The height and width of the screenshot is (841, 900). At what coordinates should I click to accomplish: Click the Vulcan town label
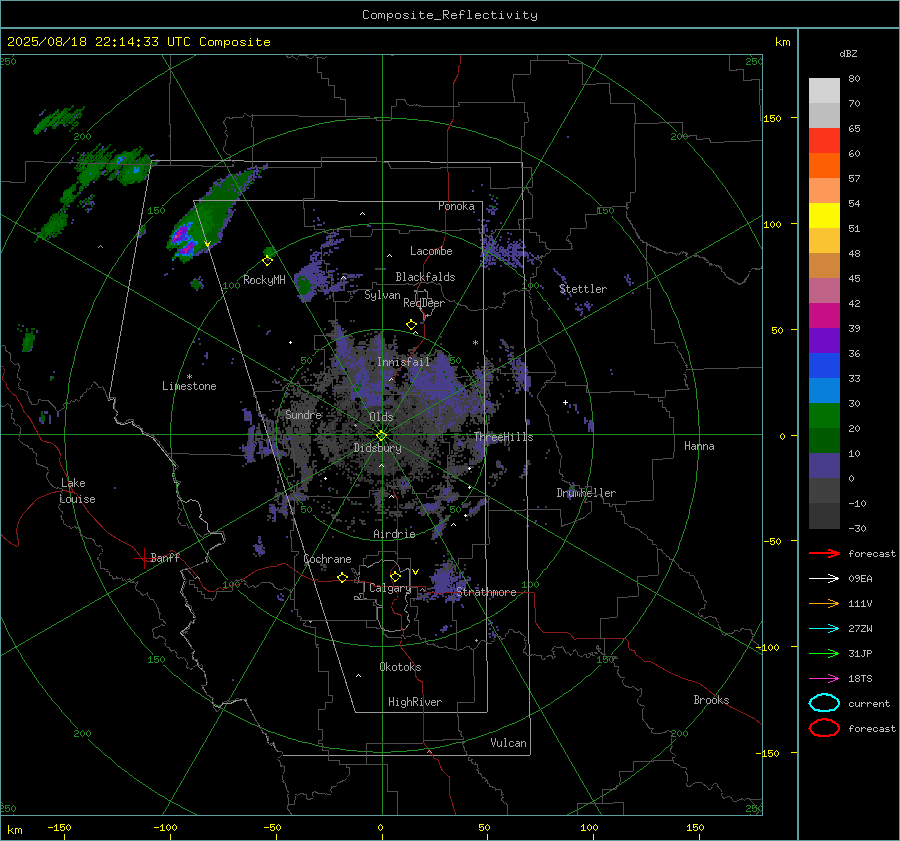(x=508, y=743)
